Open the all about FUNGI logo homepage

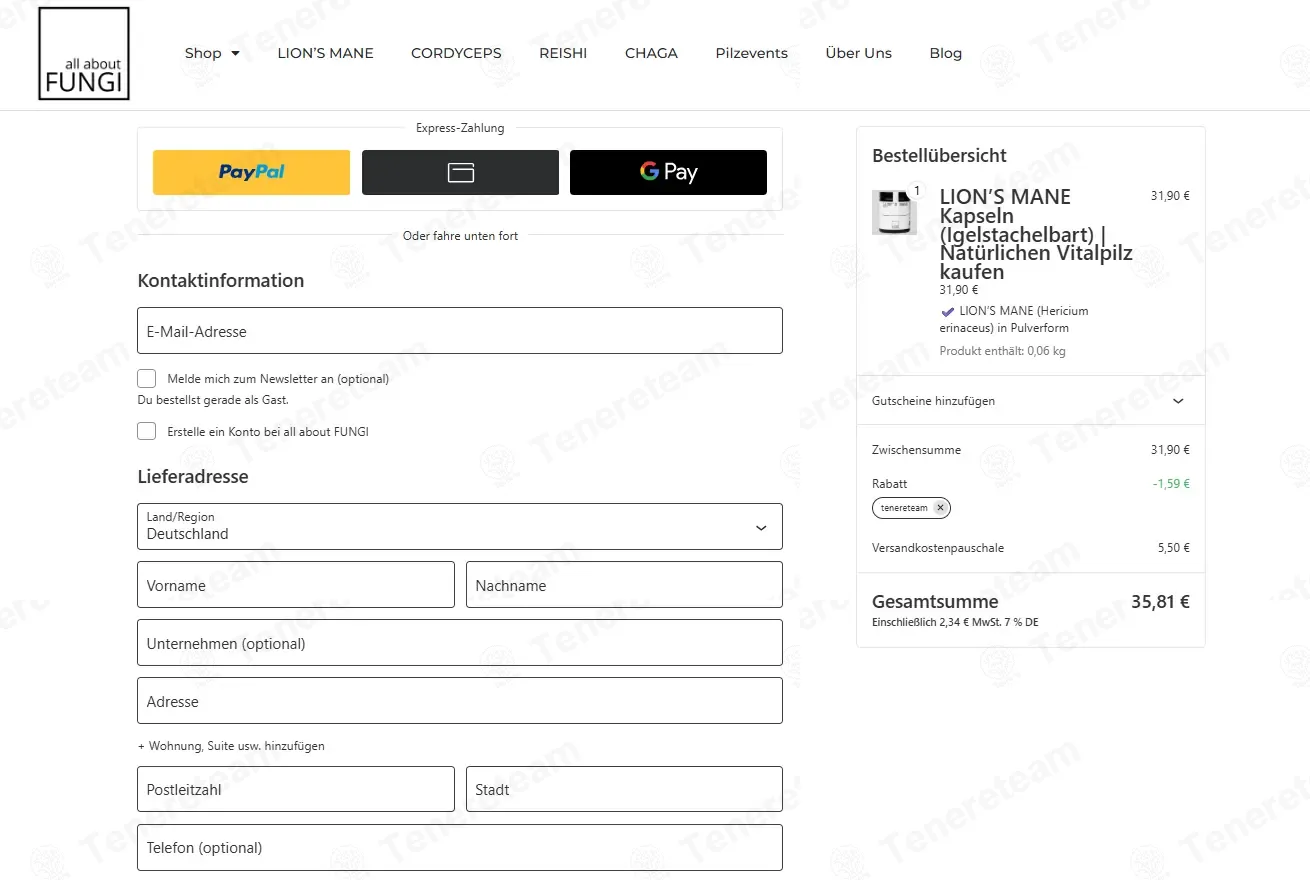coord(84,54)
